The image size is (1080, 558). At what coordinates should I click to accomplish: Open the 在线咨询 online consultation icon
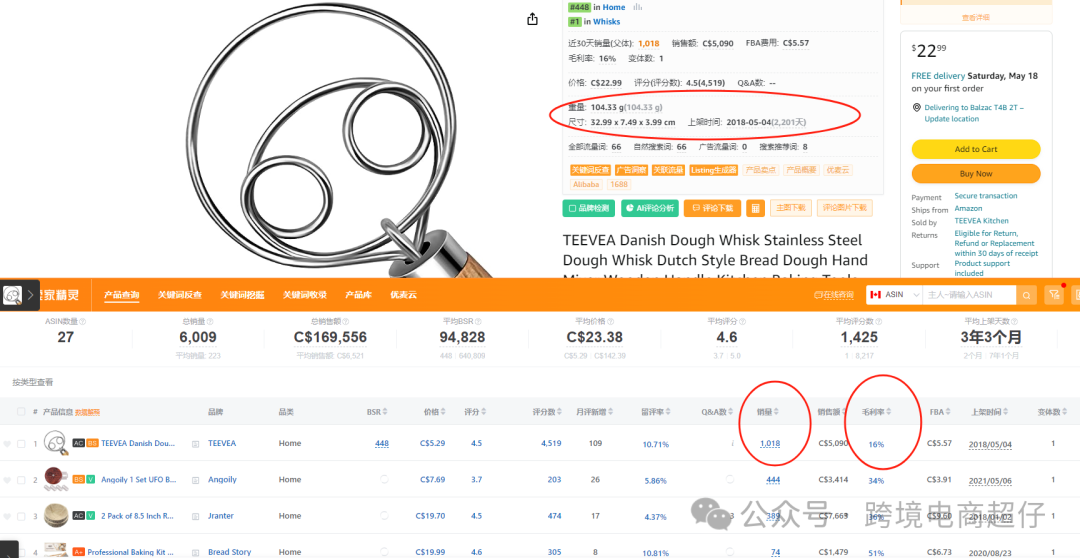tap(819, 295)
